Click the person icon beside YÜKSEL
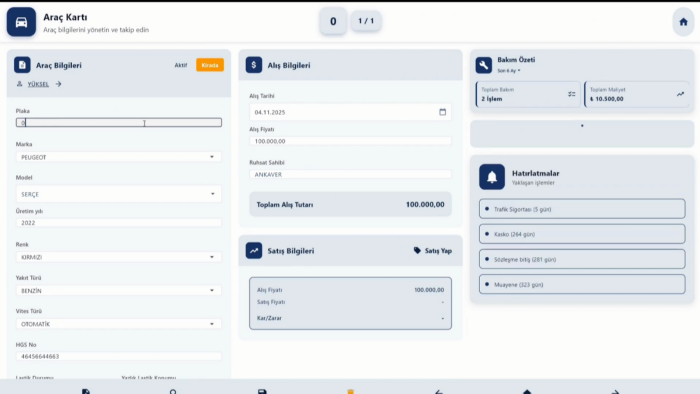This screenshot has width=700, height=394. click(19, 84)
